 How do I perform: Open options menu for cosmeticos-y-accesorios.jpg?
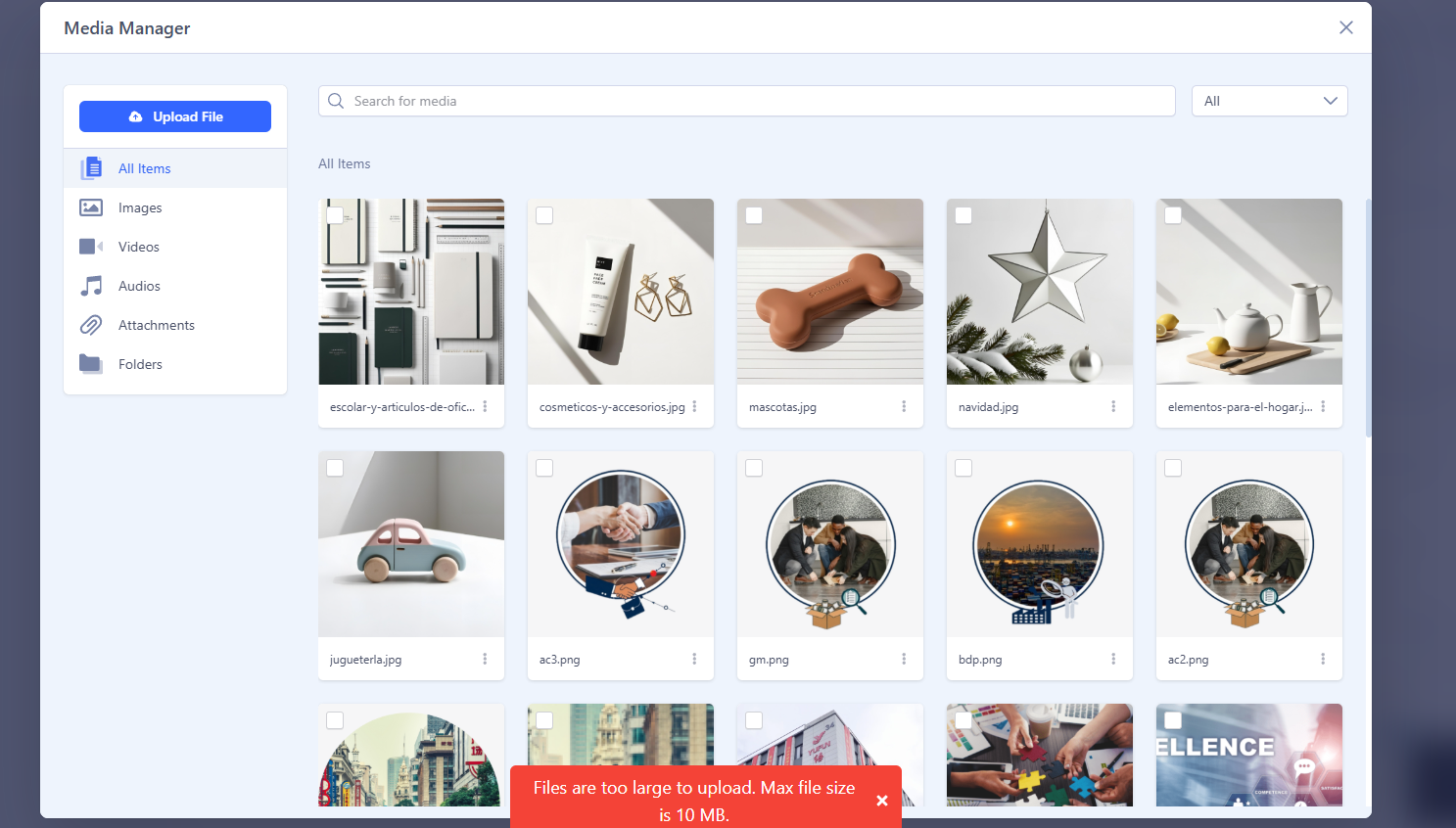[694, 406]
